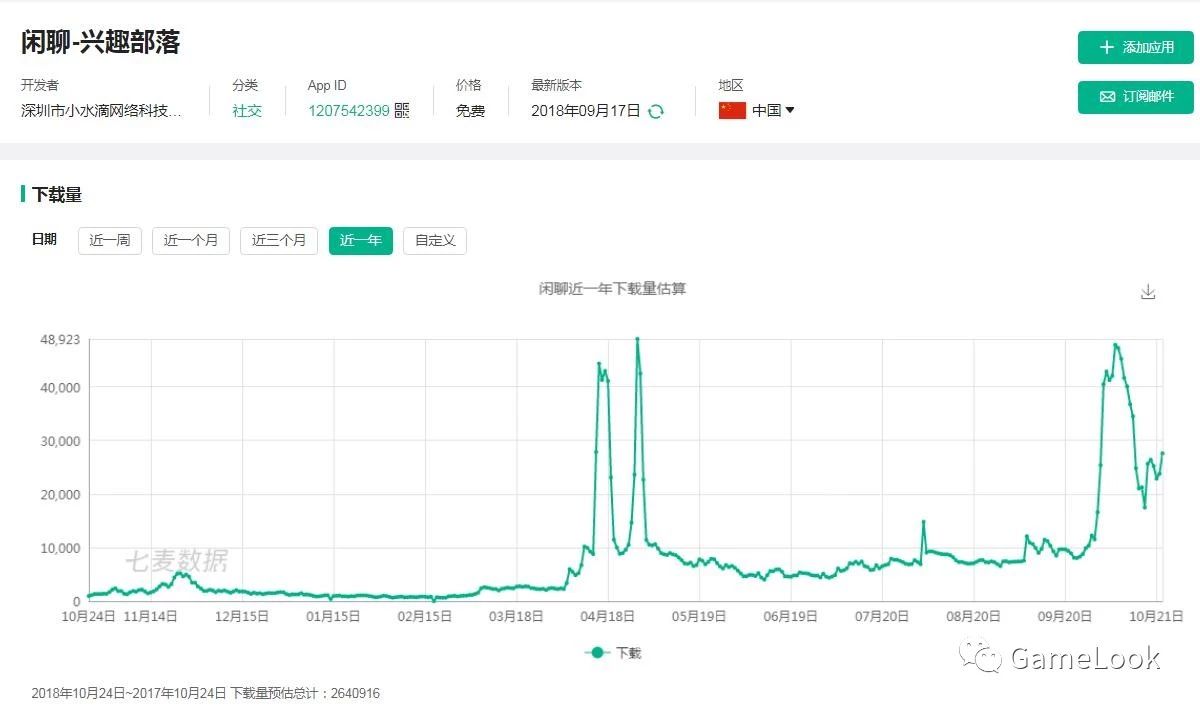The height and width of the screenshot is (708, 1200).
Task: Select the 近一个月 time range
Action: pyautogui.click(x=190, y=240)
